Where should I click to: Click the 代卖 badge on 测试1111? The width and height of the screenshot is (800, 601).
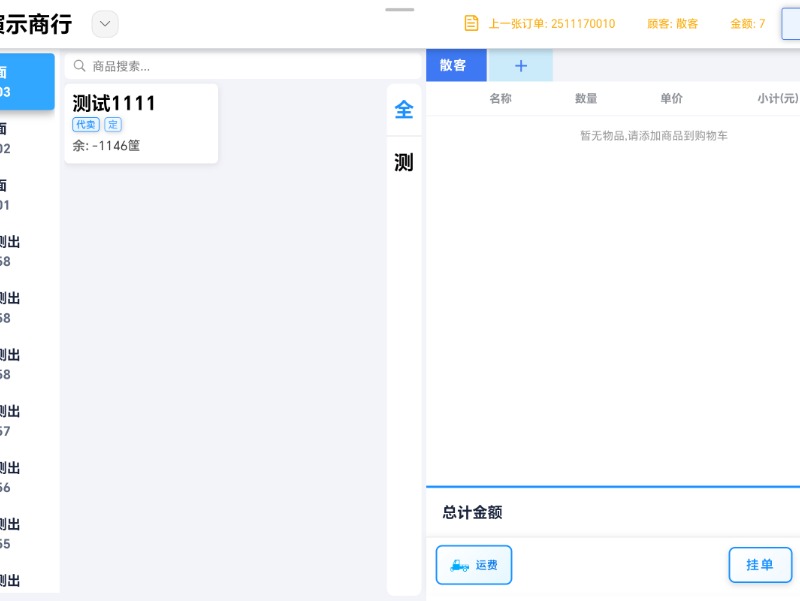[87, 125]
